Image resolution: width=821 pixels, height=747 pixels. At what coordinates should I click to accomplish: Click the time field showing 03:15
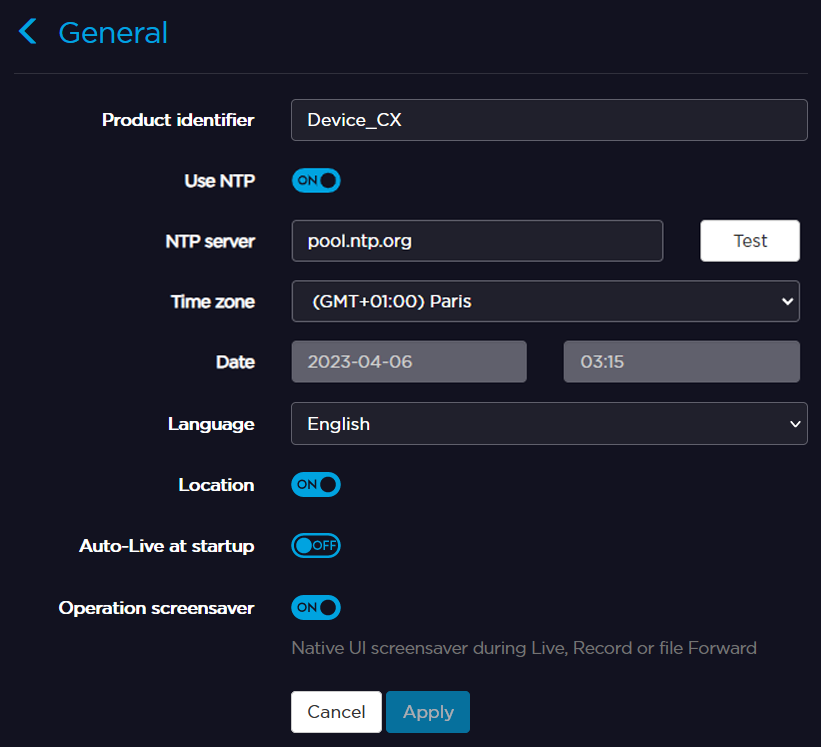click(681, 362)
